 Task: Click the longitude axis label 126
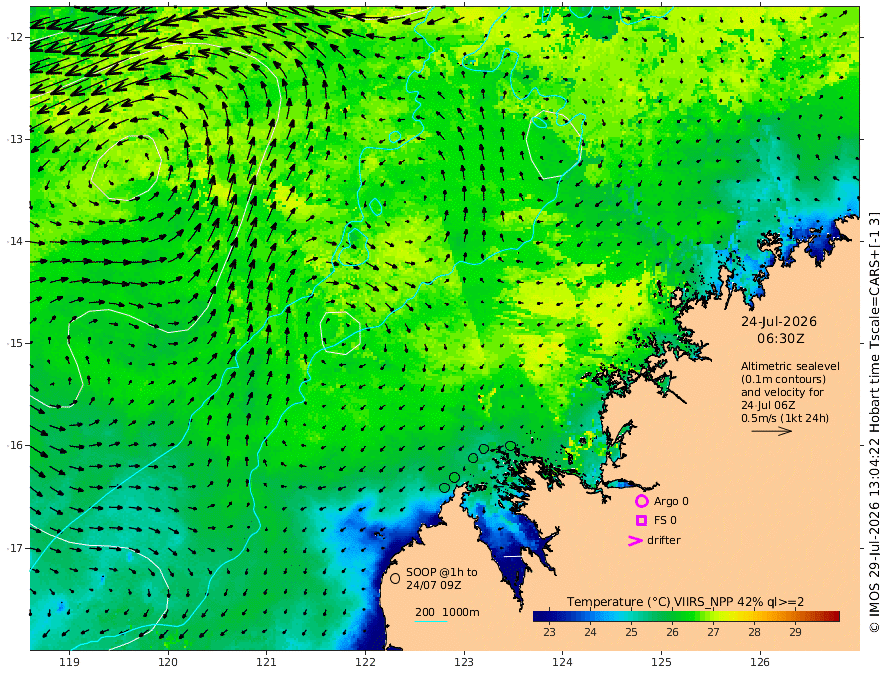click(760, 662)
